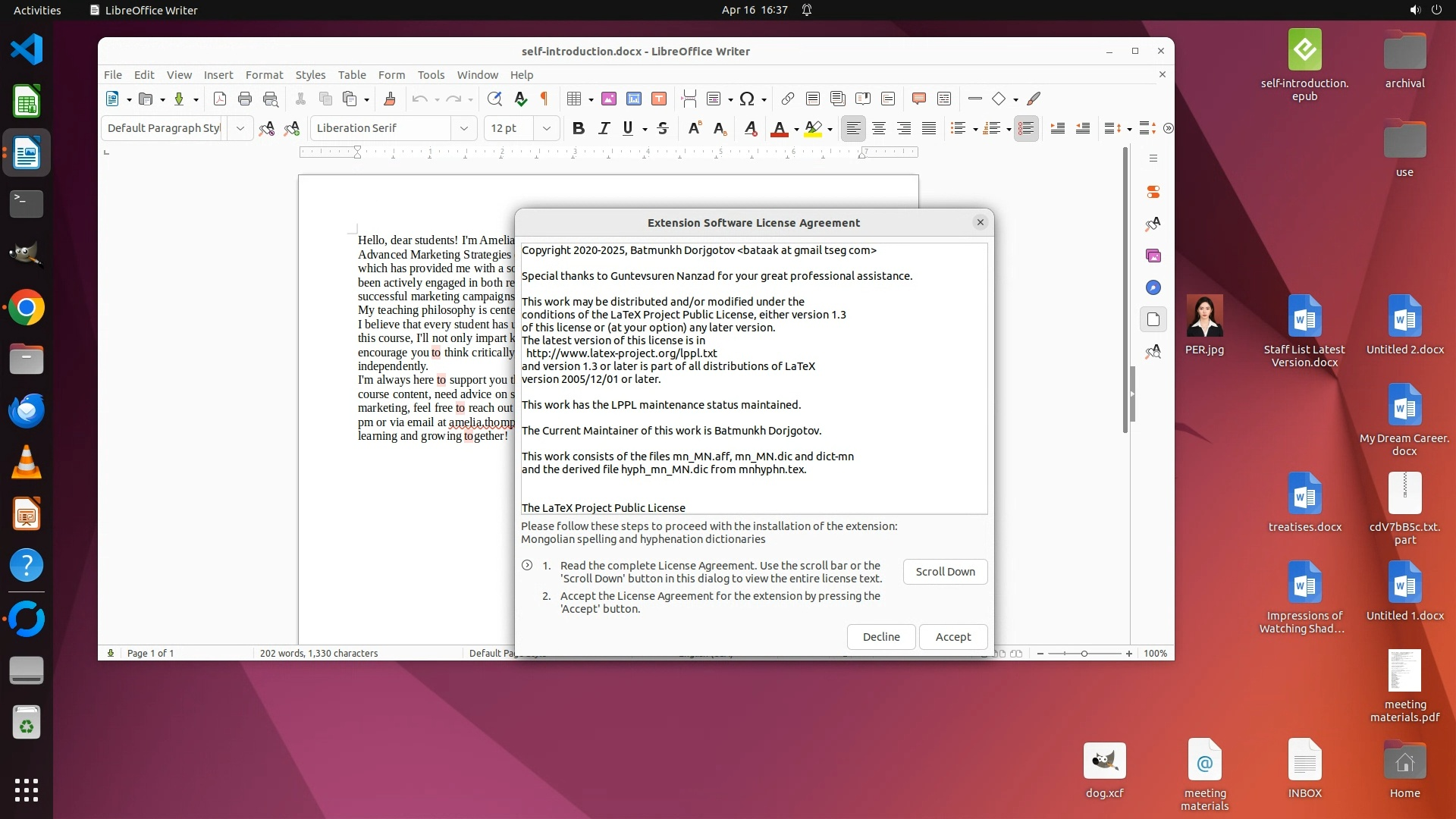Click the Clone Formatting paintbrush icon

click(x=390, y=99)
